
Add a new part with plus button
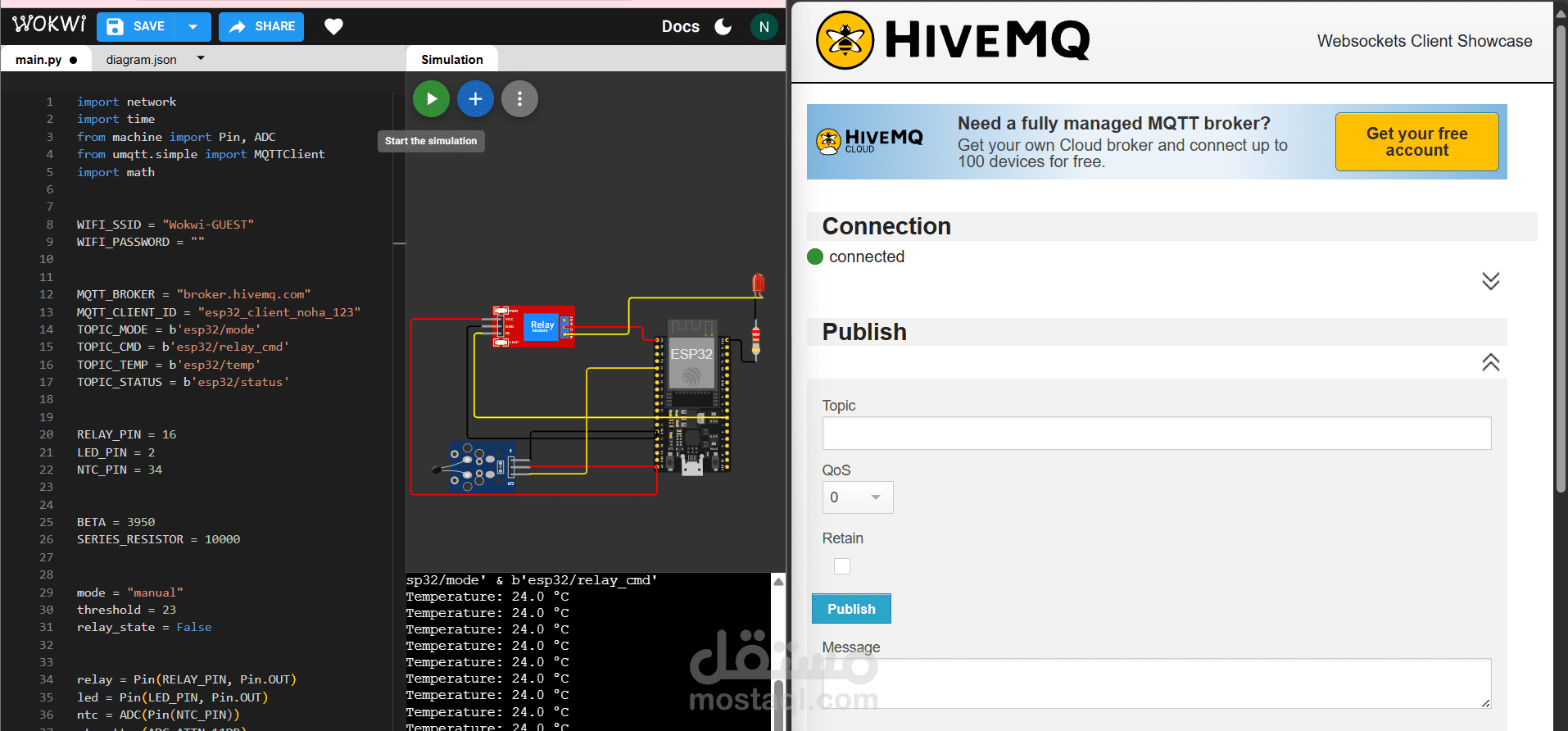click(x=475, y=99)
